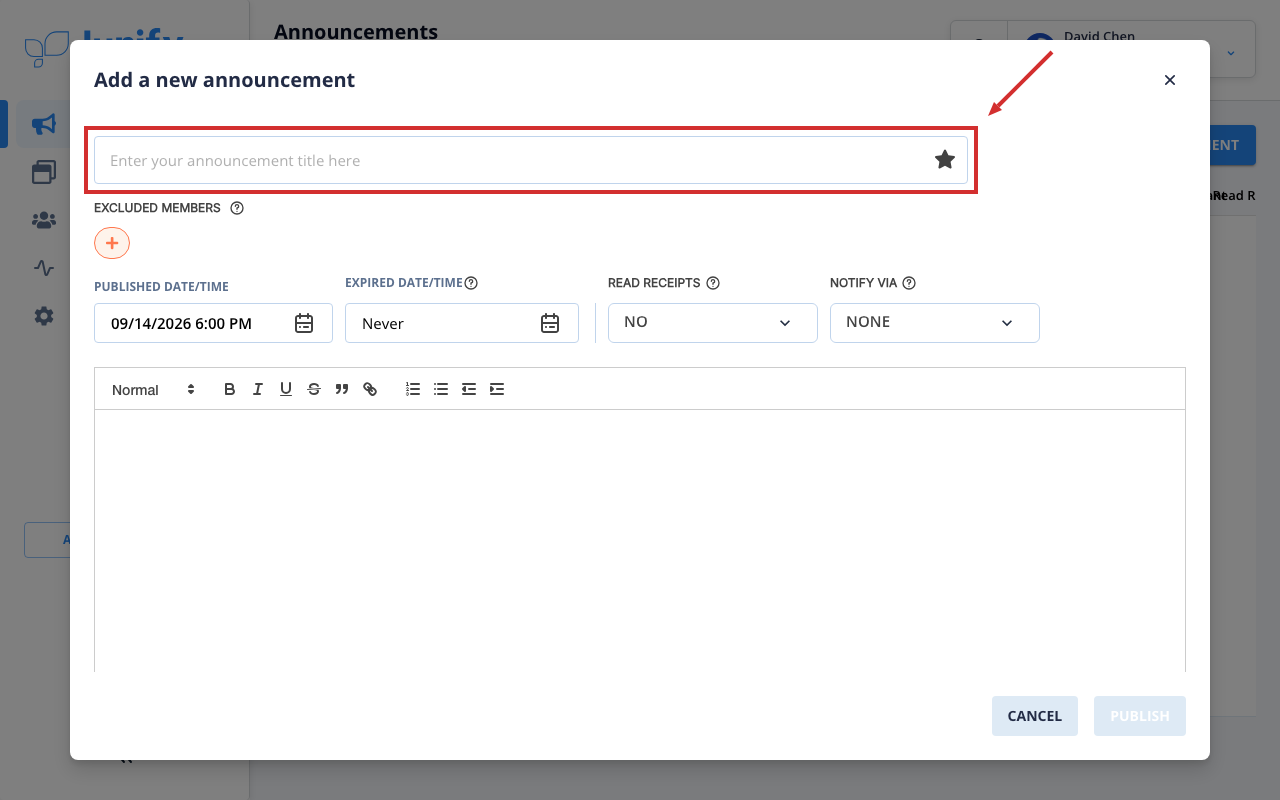
Task: Open the Normal text style dropdown
Action: click(x=154, y=390)
